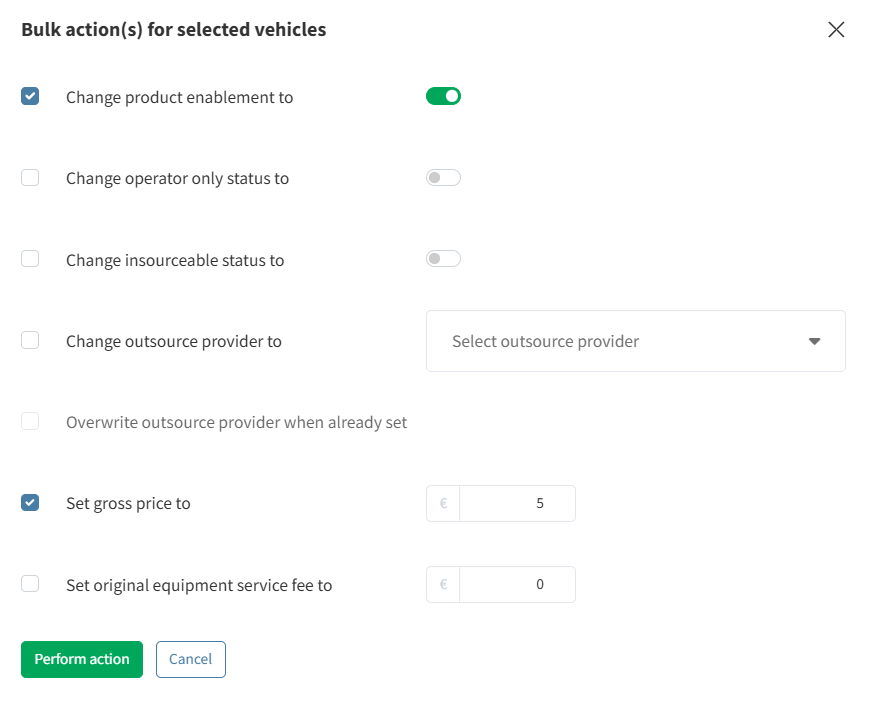
Task: Close the bulk actions dialog
Action: pyautogui.click(x=836, y=30)
